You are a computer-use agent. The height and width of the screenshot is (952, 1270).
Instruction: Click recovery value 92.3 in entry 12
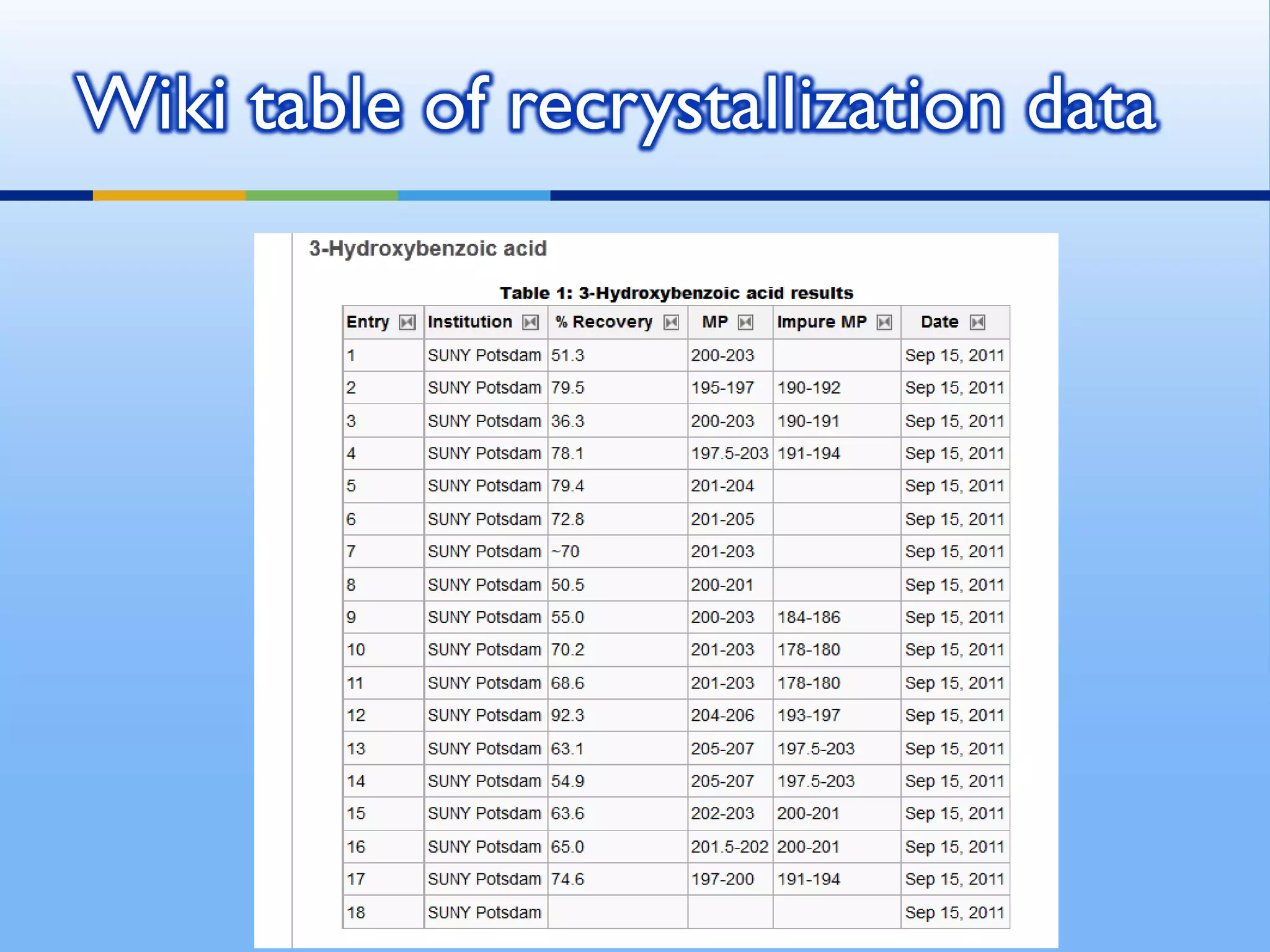pos(567,715)
